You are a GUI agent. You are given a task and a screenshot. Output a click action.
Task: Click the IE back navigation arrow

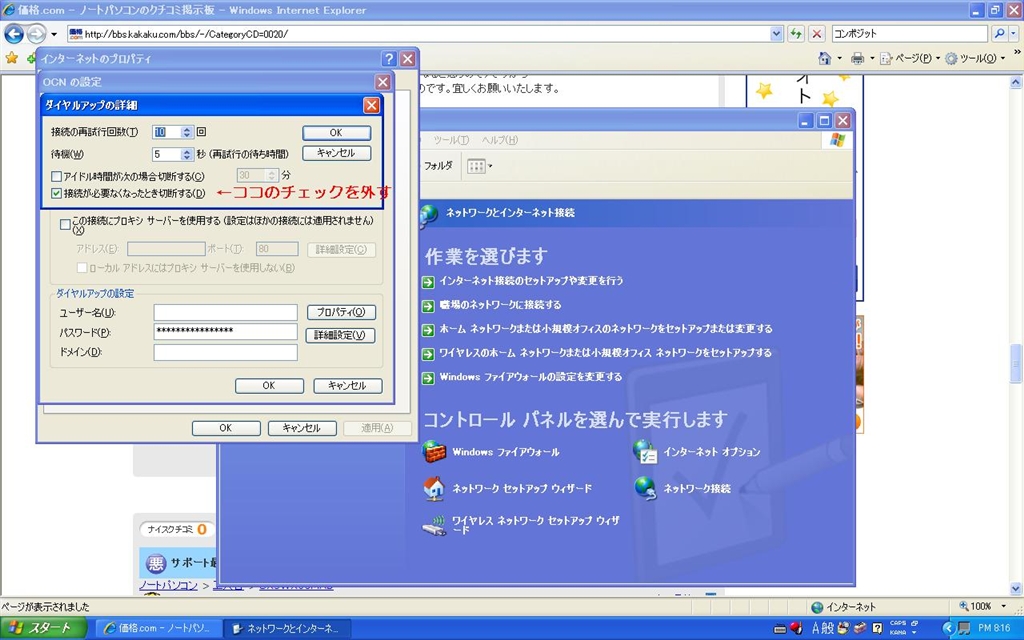point(14,33)
